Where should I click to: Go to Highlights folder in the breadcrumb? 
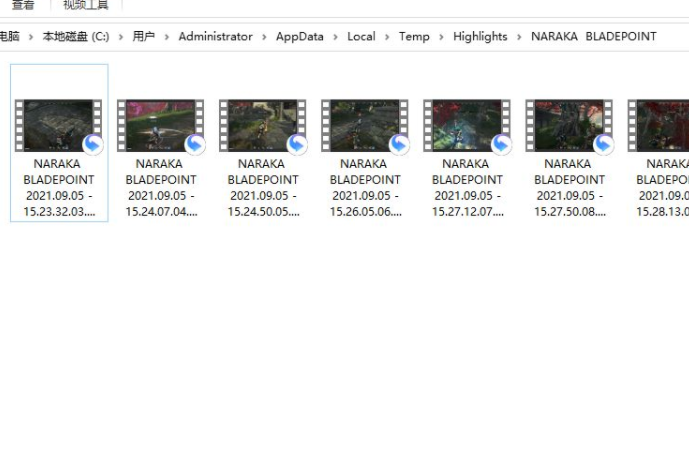click(480, 36)
